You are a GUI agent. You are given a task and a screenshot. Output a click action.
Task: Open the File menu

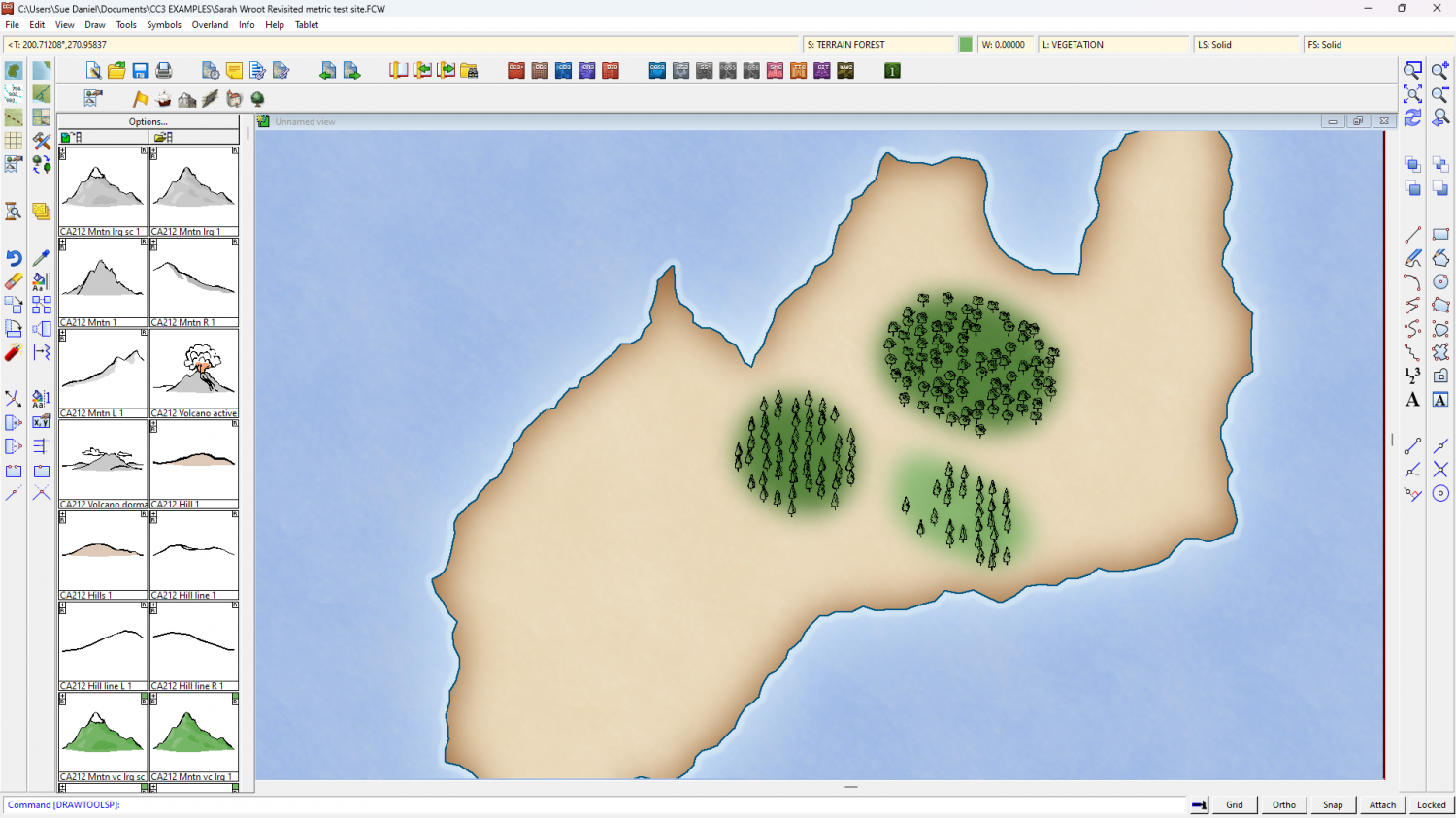tap(13, 25)
